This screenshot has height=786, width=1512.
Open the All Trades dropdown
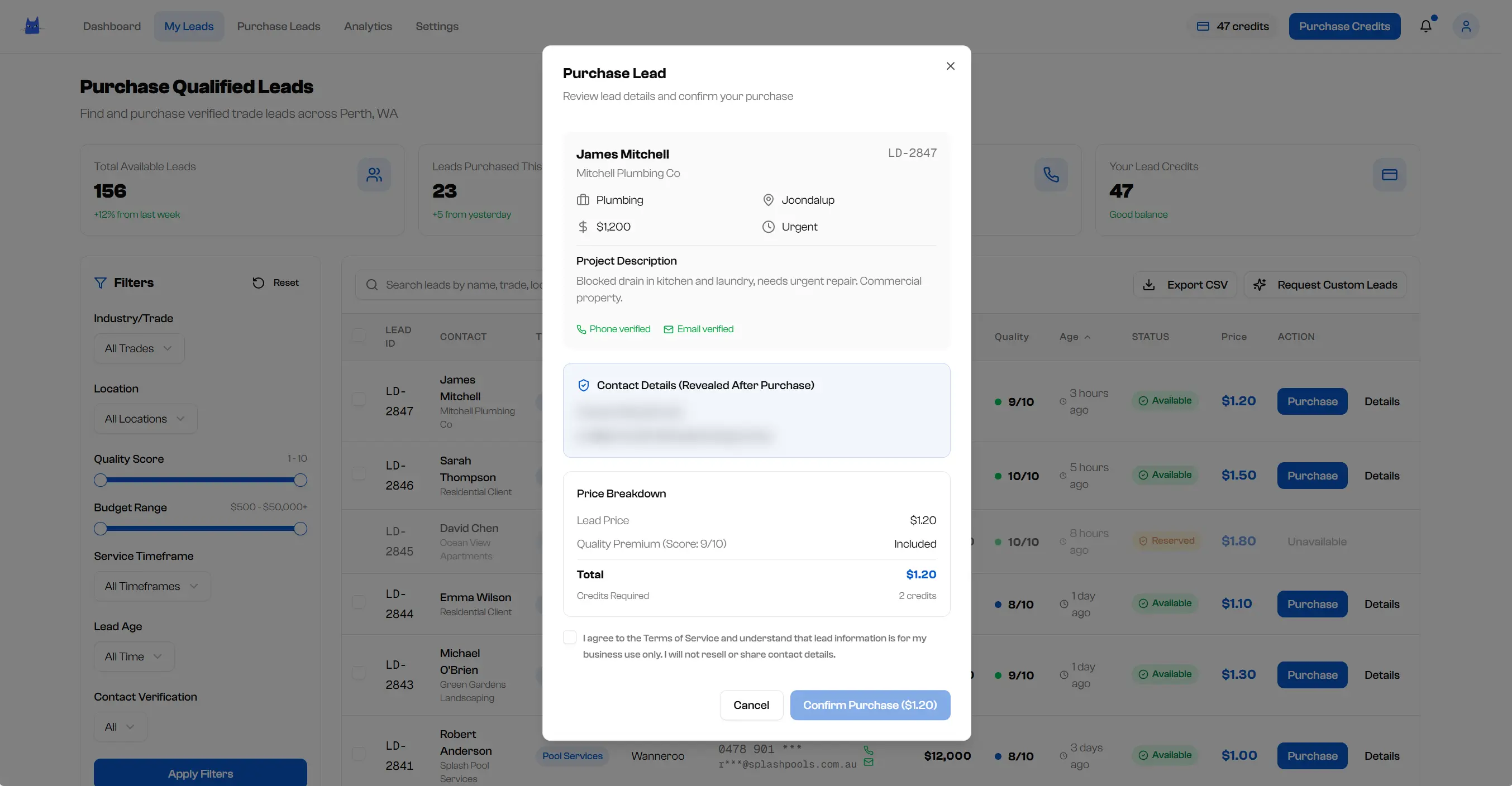[139, 348]
